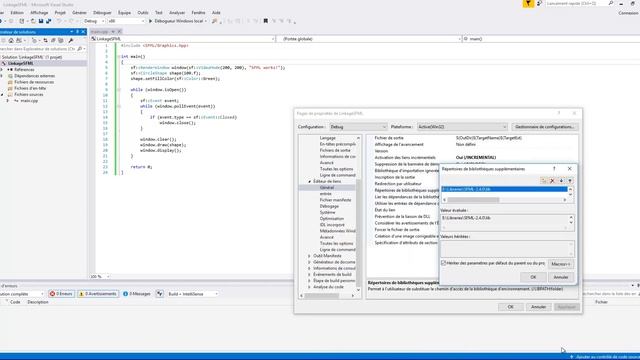Click the Solution Explorer refresh icon
The image size is (640, 360).
pyautogui.click(x=45, y=40)
